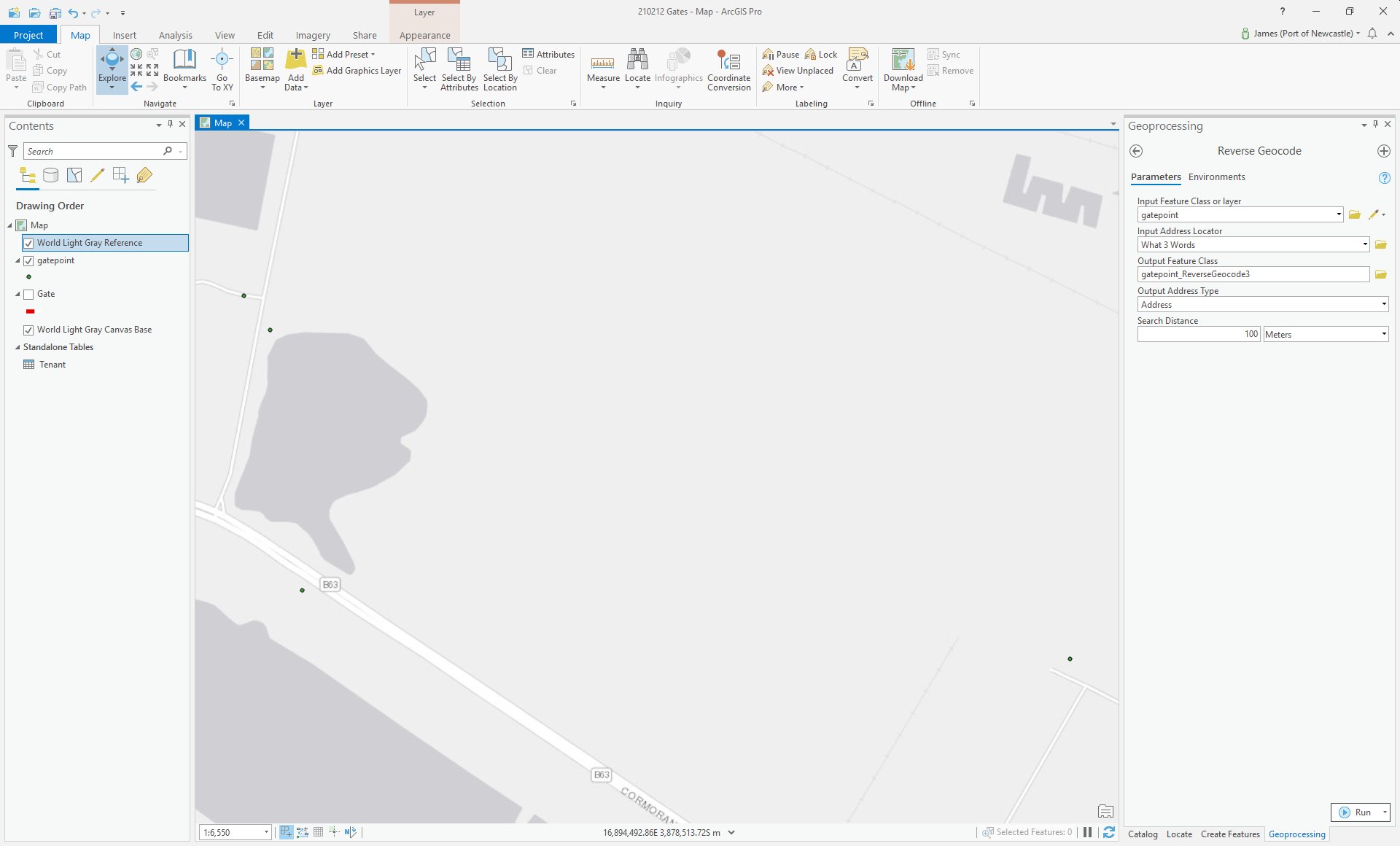Image resolution: width=1400 pixels, height=846 pixels.
Task: Click the Search Distance input field
Action: 1198,335
